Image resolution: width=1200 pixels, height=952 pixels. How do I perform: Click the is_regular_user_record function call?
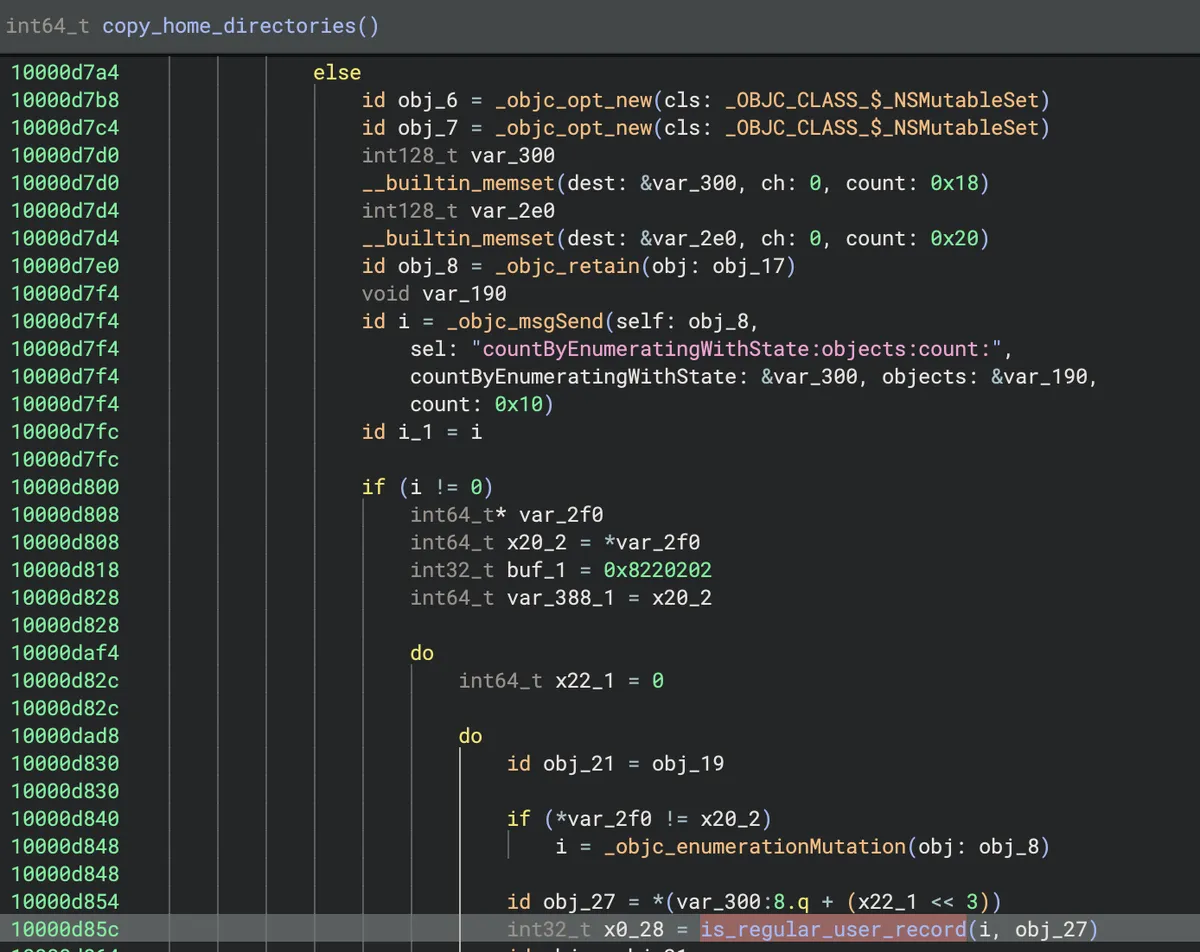point(833,929)
